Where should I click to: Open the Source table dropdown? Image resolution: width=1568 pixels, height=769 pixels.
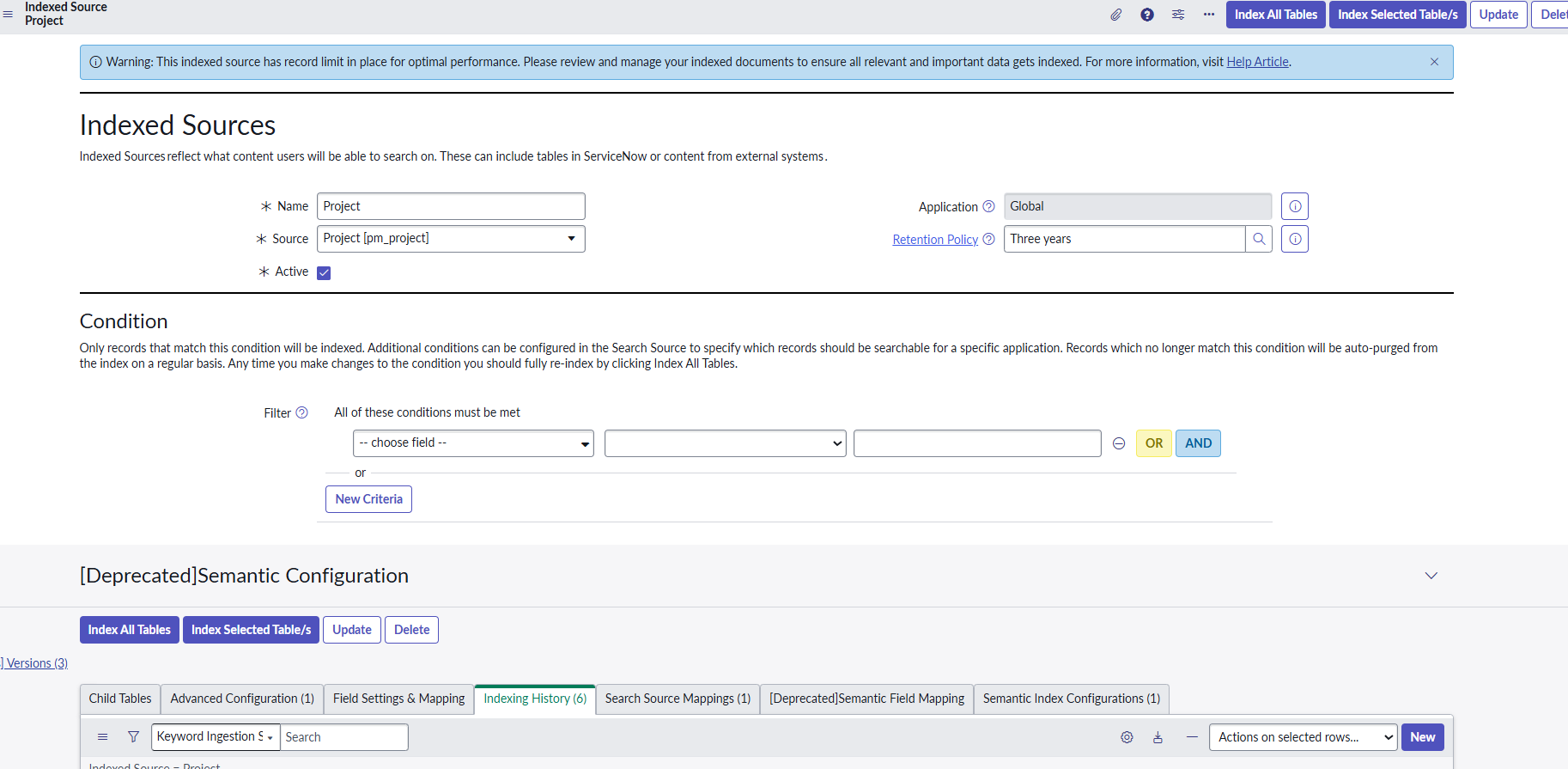coord(450,239)
